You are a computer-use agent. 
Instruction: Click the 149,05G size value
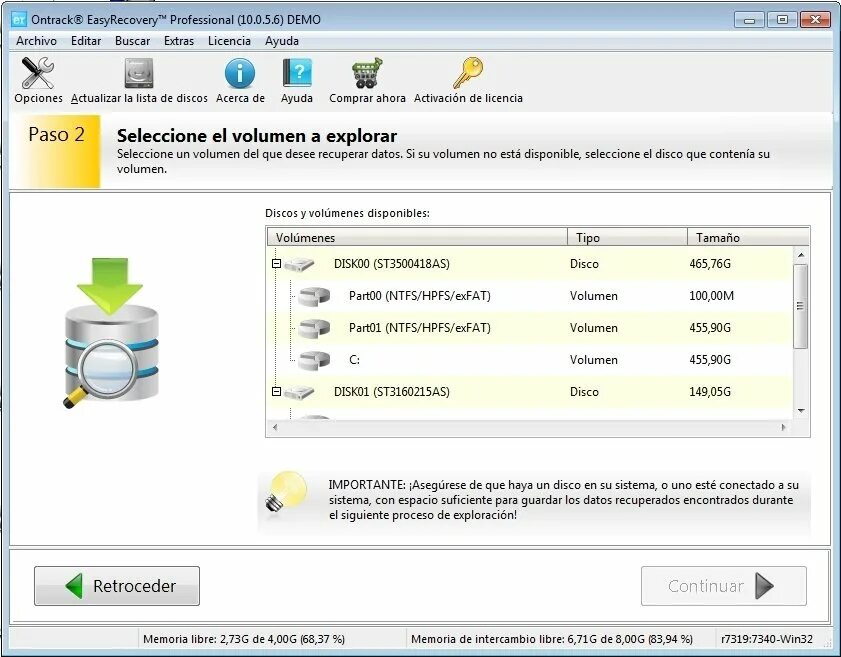tap(710, 392)
